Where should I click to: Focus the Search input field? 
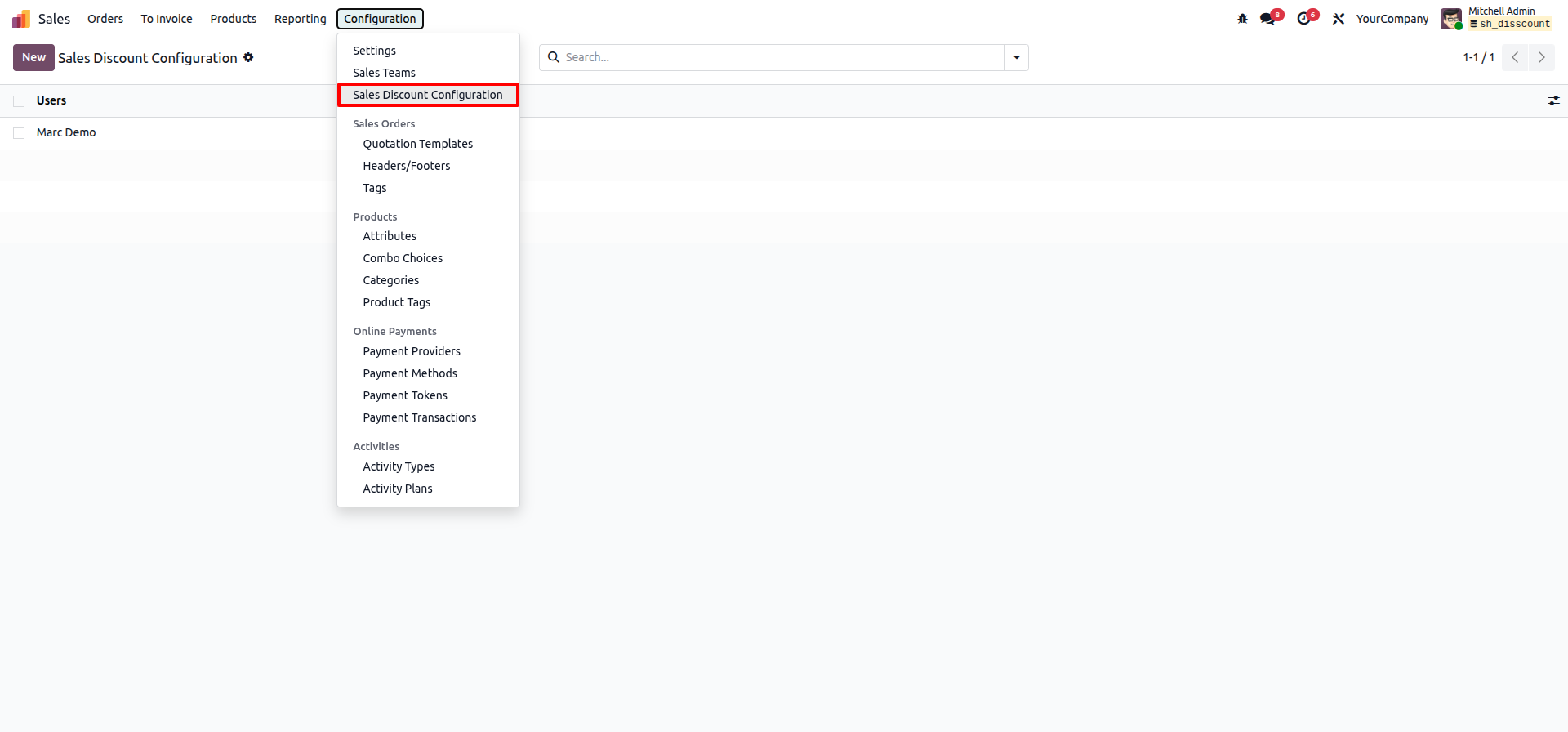776,57
